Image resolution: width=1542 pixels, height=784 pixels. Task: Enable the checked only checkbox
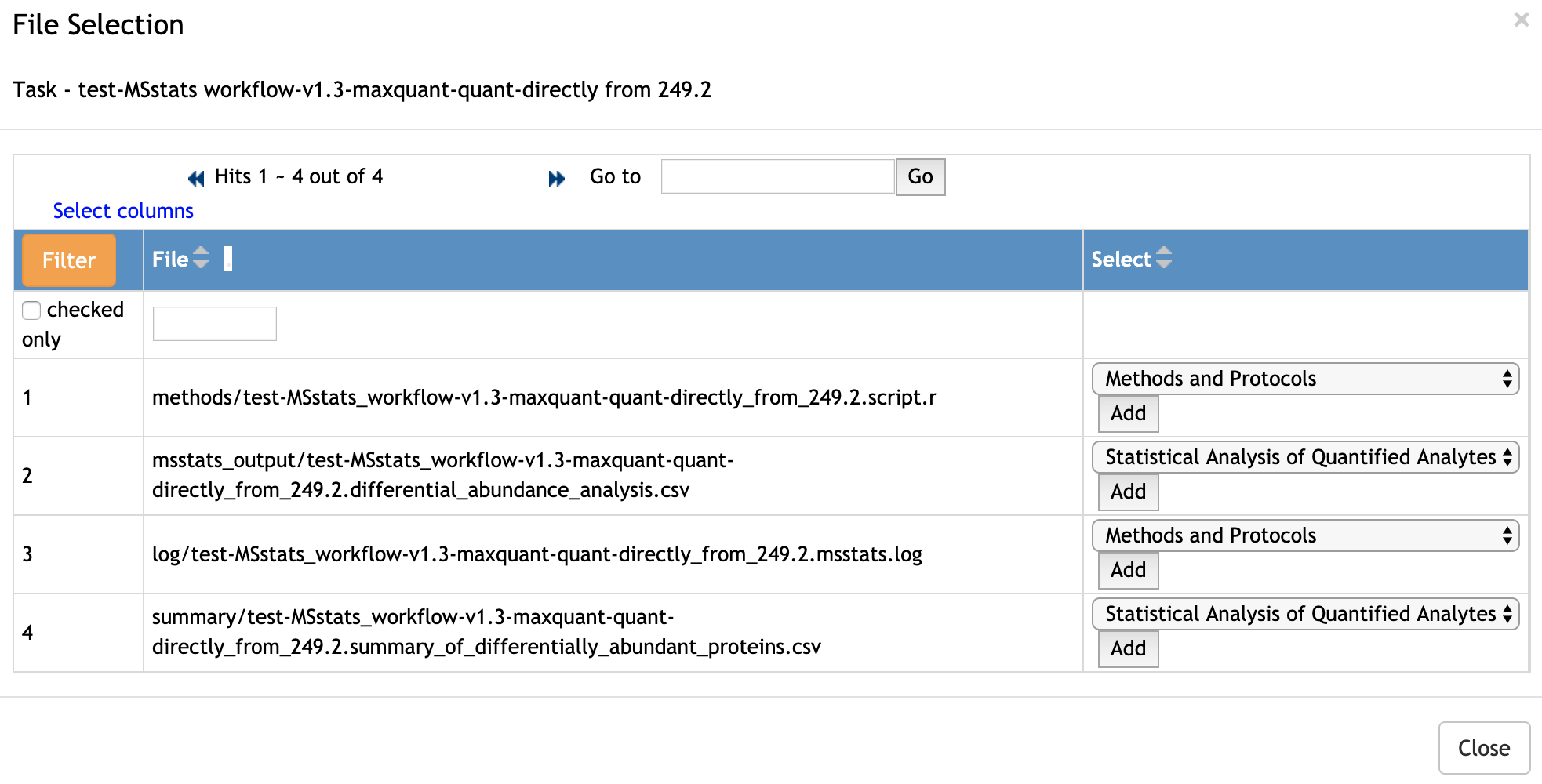click(x=31, y=310)
